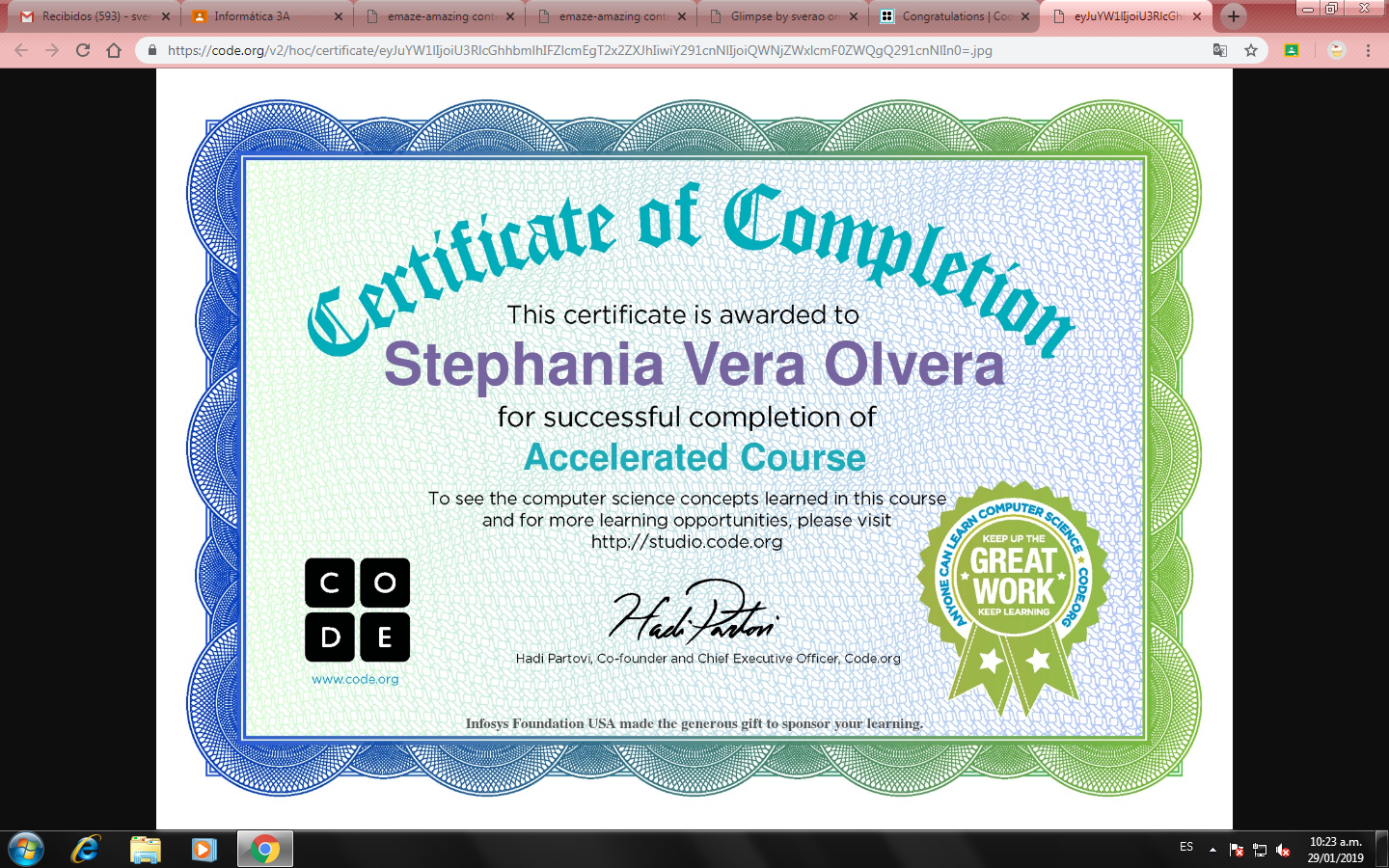Click the Hadi Partovi signature caption
The width and height of the screenshot is (1389, 868).
[x=708, y=659]
